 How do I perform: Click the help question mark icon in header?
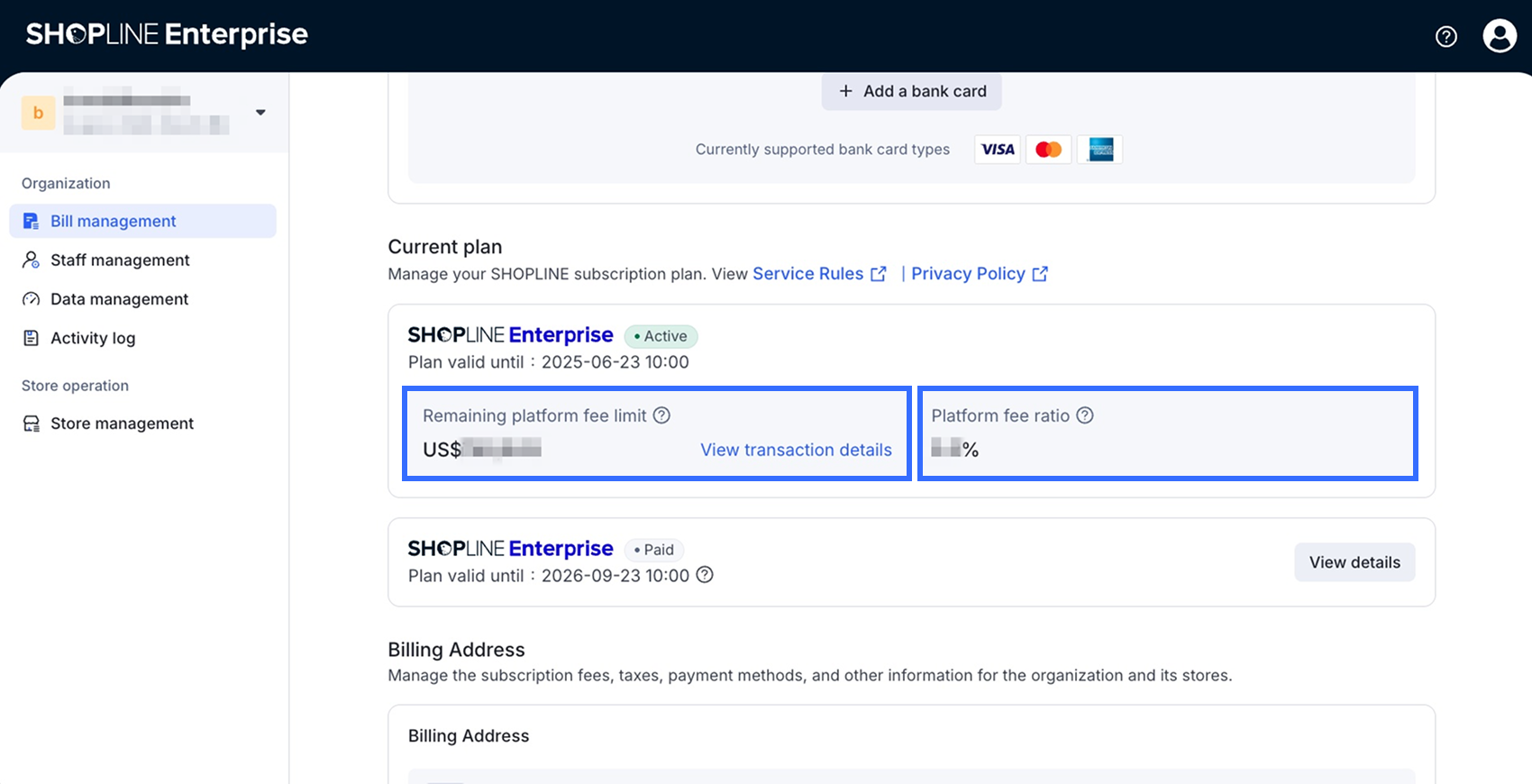click(1445, 36)
